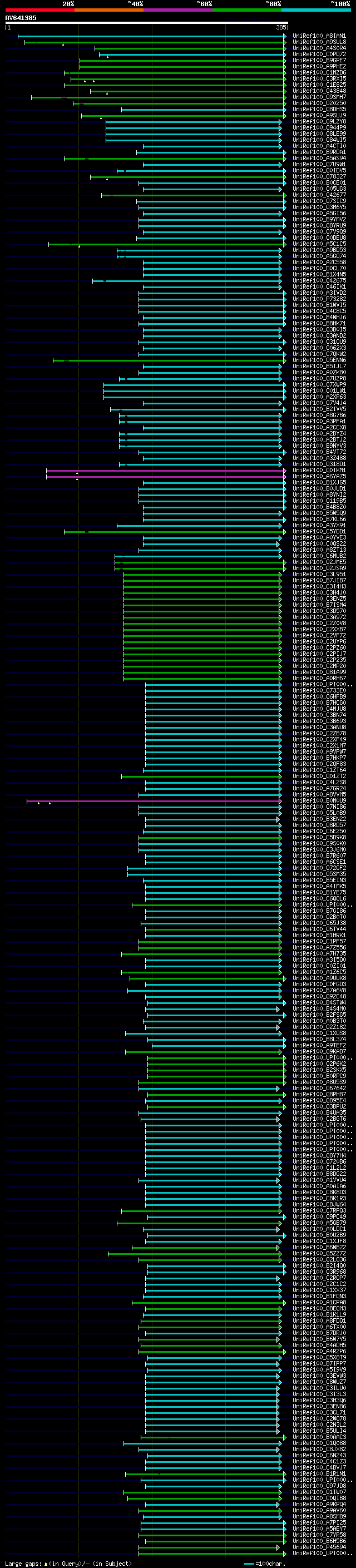Select the UniRef100_O43848 label
This screenshot has height=1568, width=356.
click(319, 91)
